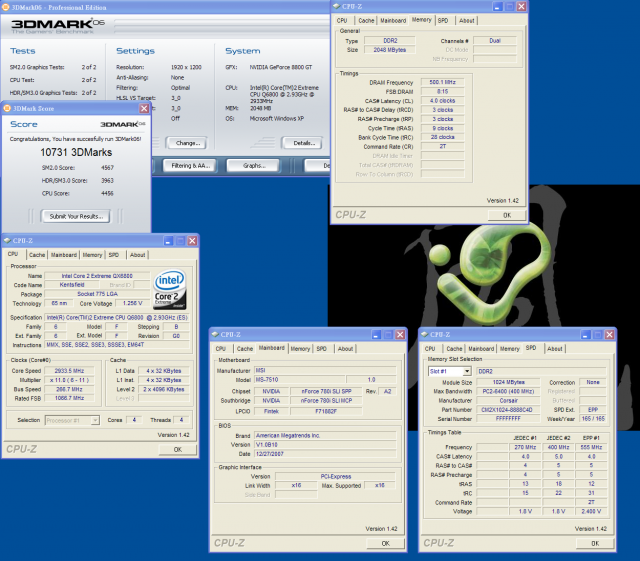Screen dimensions: 640x561
Task: Switch to Mainboard tab in CPU window
Action: coord(64,255)
